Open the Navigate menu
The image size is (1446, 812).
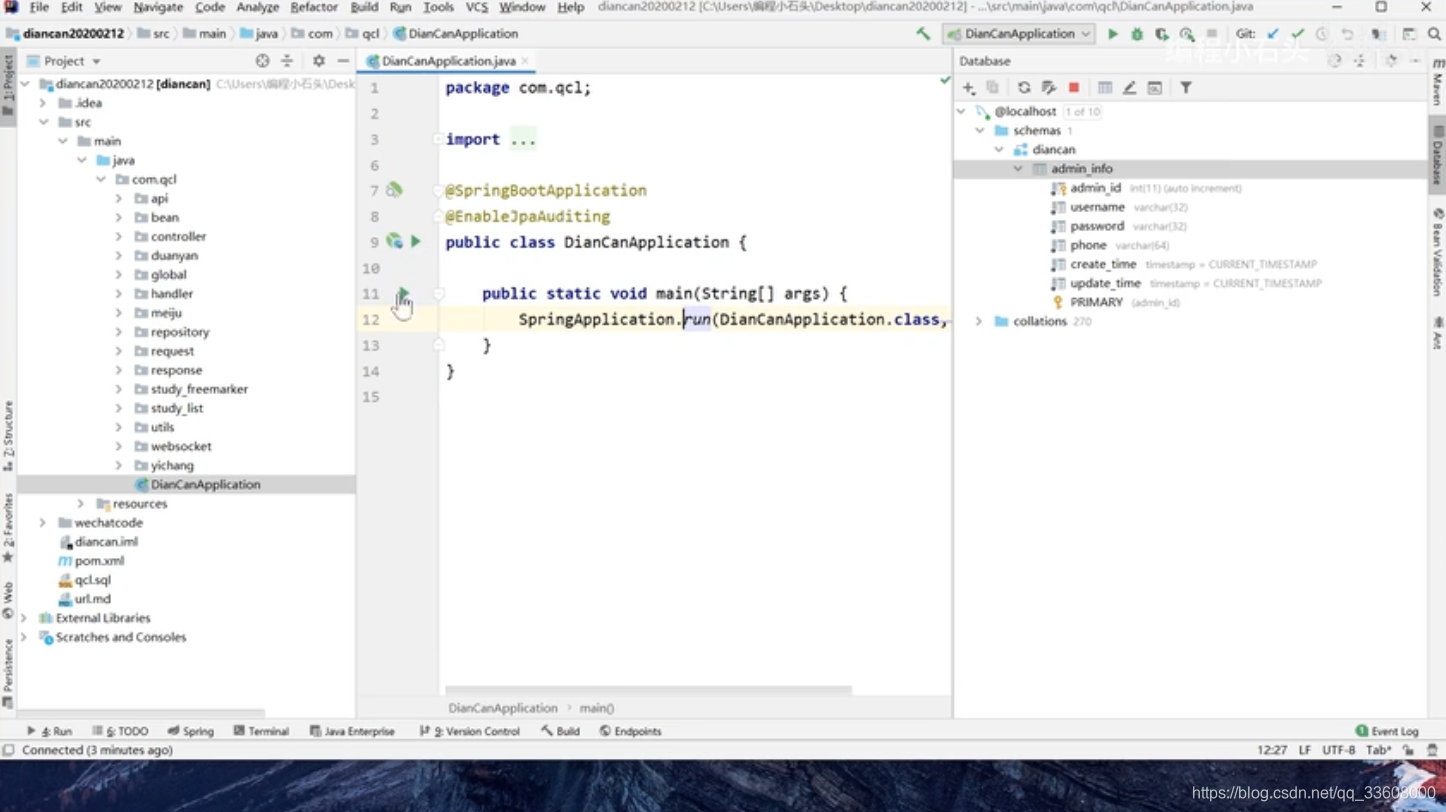(158, 7)
